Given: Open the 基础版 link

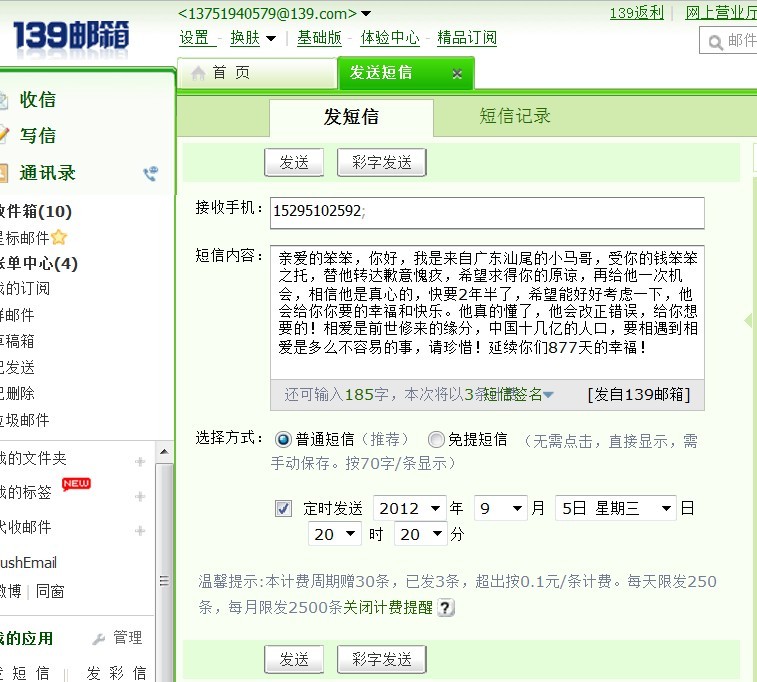Looking at the screenshot, I should 319,38.
